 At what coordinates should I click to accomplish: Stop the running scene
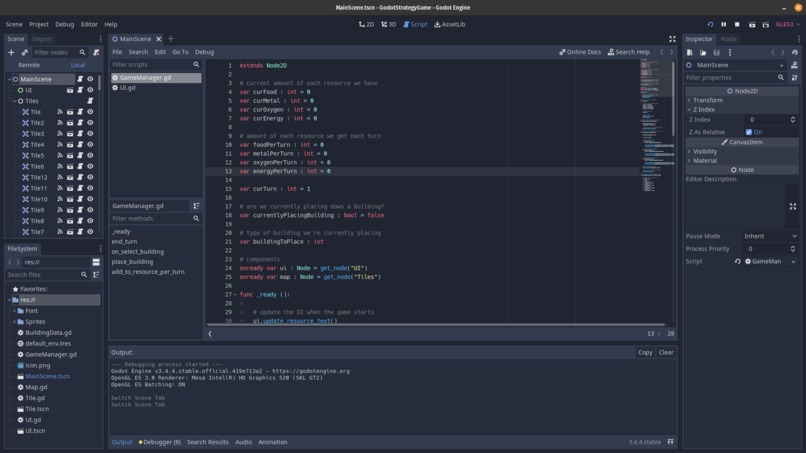(737, 24)
